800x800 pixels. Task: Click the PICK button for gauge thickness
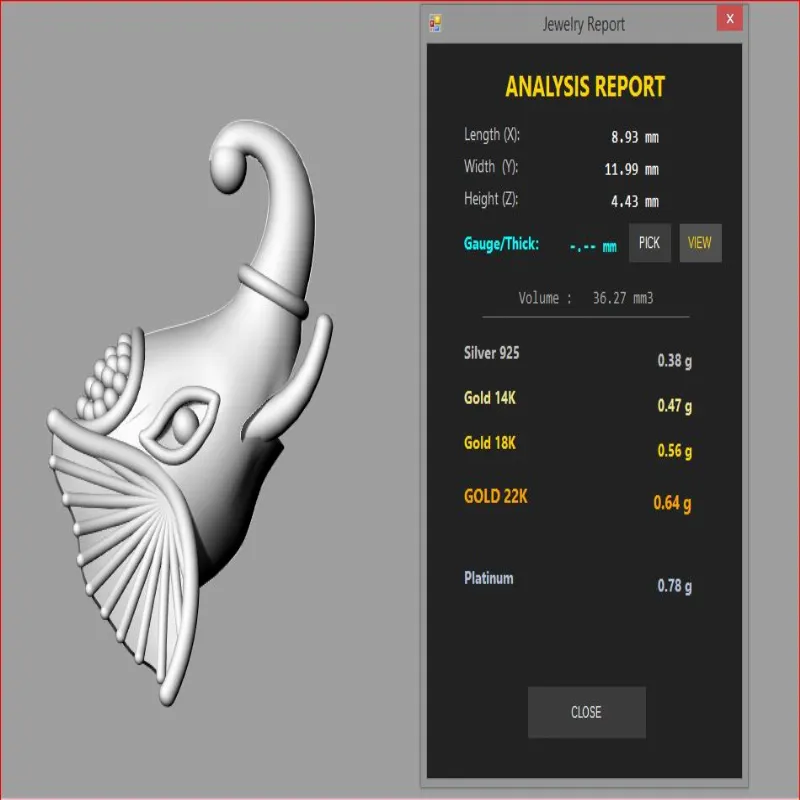[x=649, y=243]
